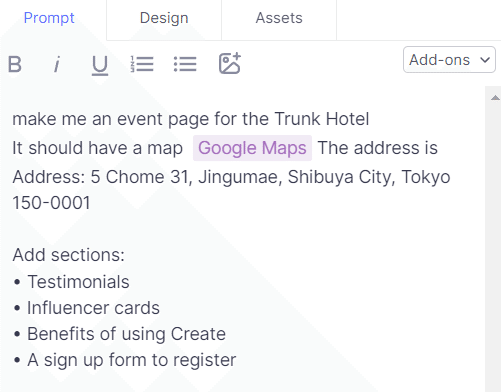This screenshot has height=392, width=501.
Task: Add an image to the prompt
Action: (x=230, y=63)
